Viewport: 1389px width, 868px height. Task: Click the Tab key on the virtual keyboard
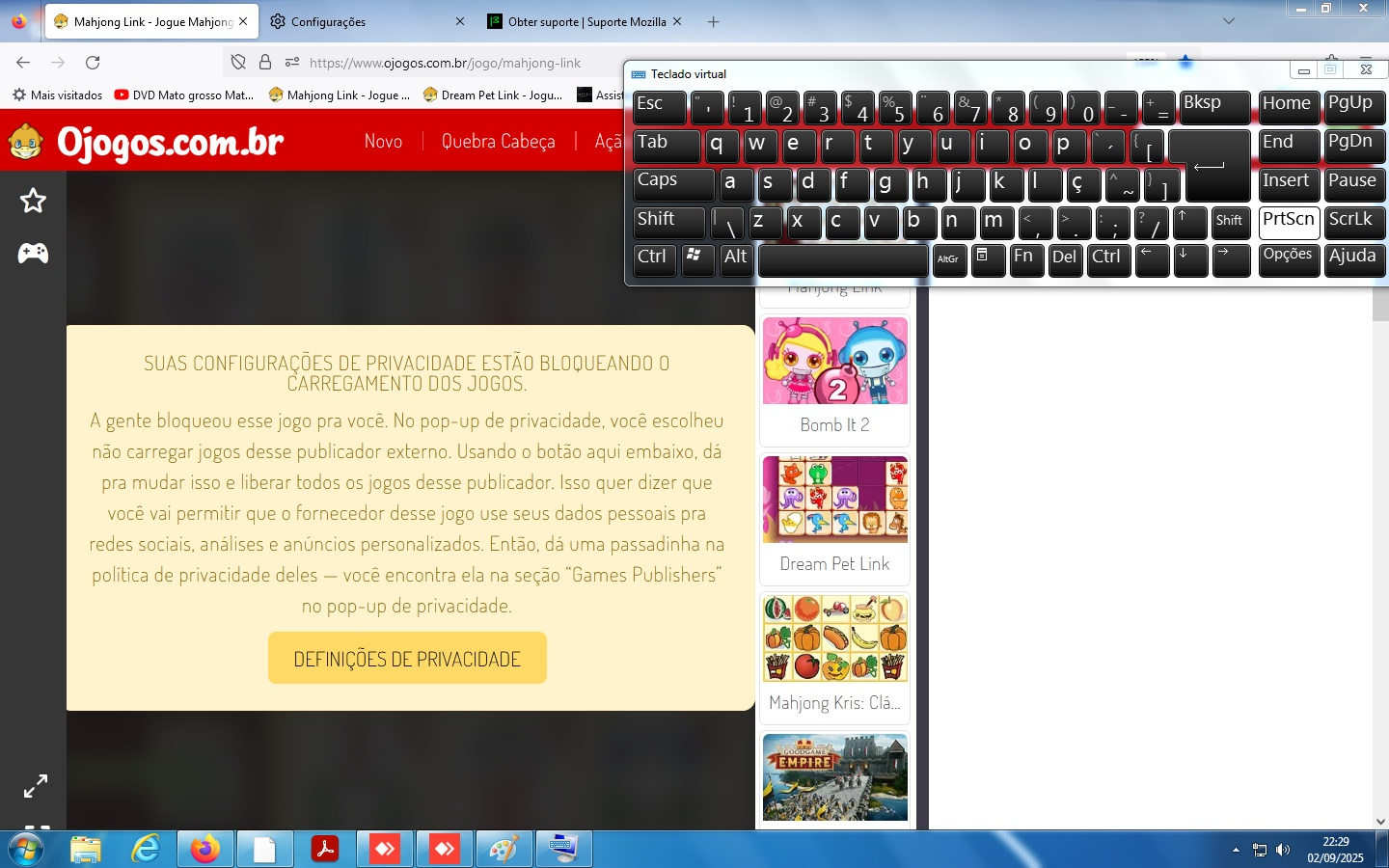coord(667,147)
